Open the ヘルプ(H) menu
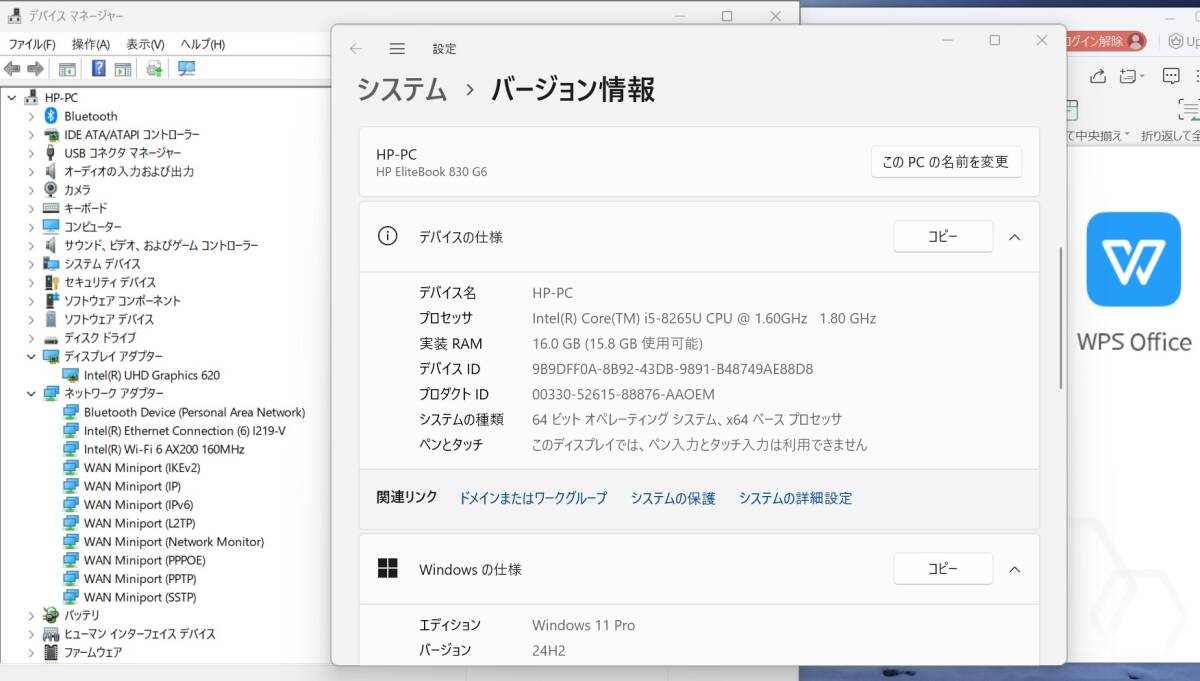 (202, 44)
